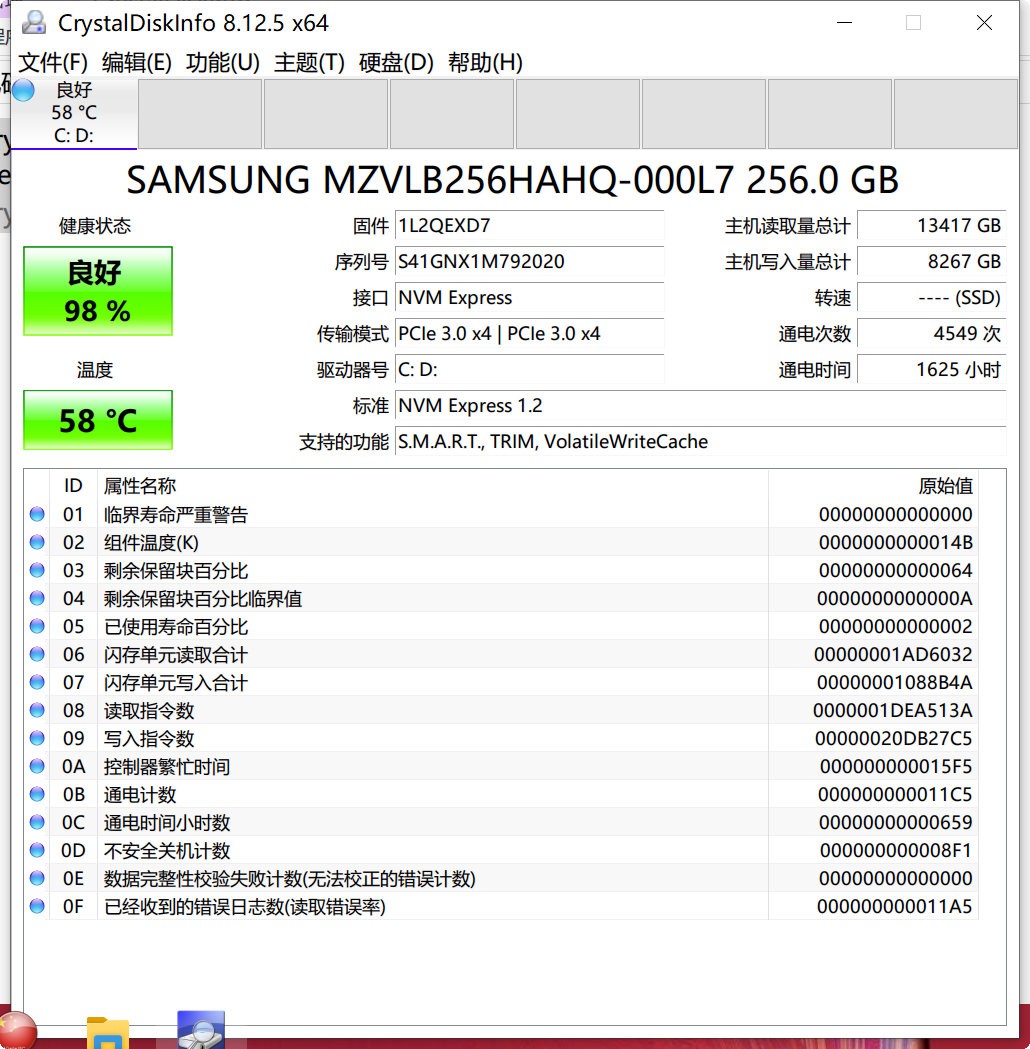Click status orb for attribute 0C 通电时间小时数
Viewport: 1030px width, 1049px height.
tap(37, 822)
